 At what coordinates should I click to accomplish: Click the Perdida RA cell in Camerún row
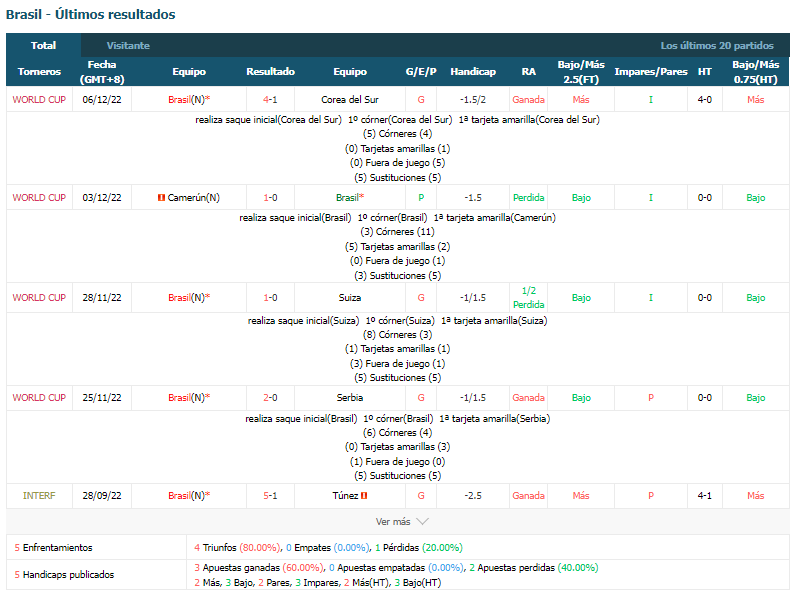[x=529, y=198]
